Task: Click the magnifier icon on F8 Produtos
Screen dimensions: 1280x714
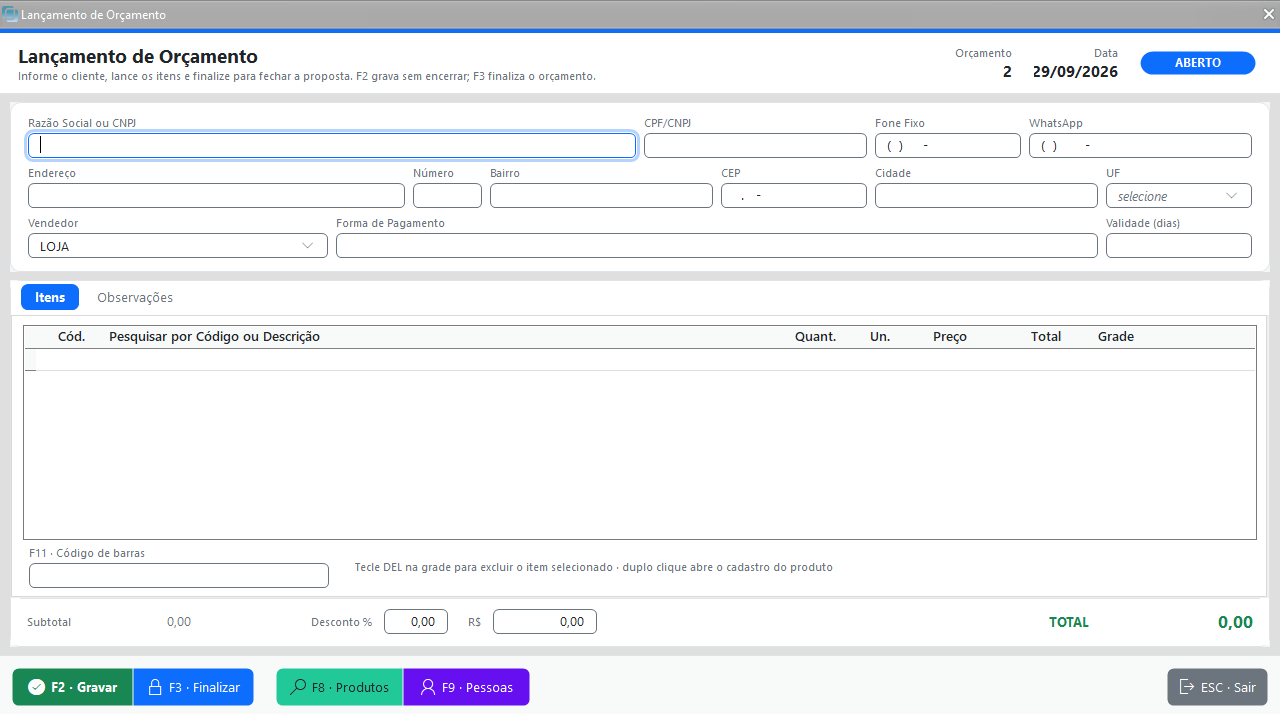Action: (298, 687)
